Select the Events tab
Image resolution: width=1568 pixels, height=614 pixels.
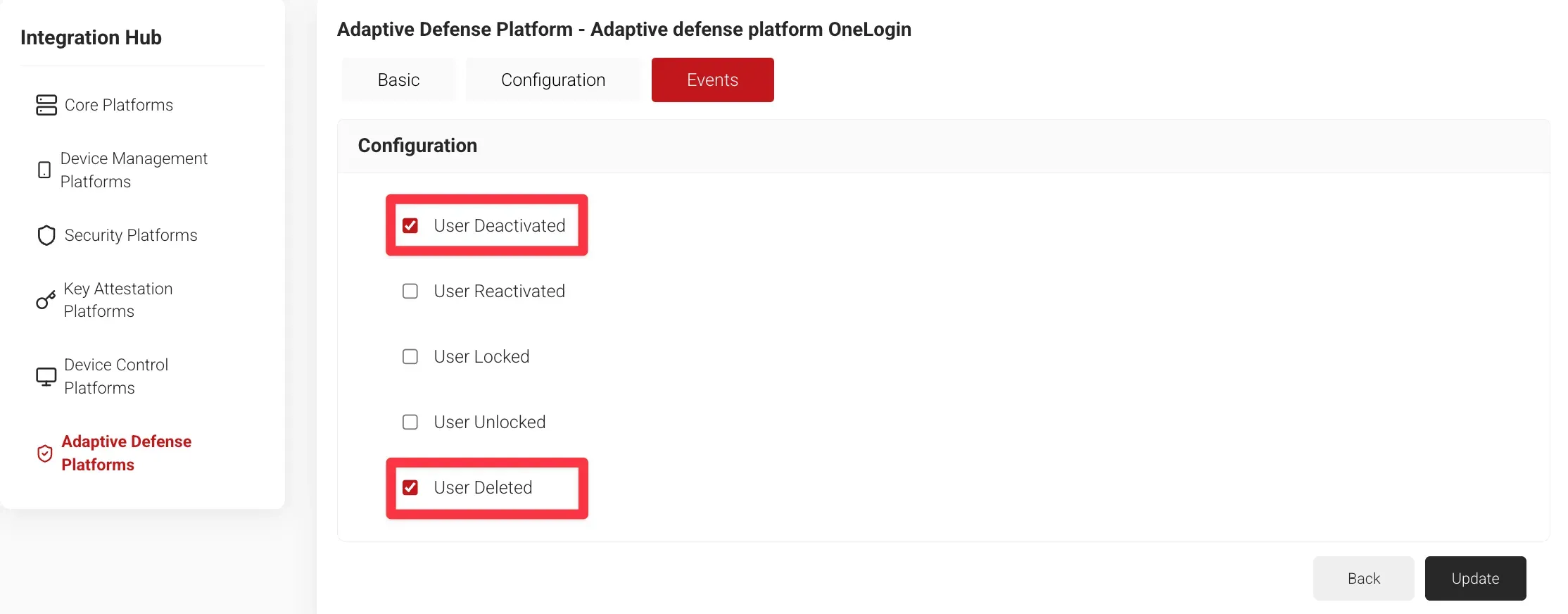coord(712,80)
